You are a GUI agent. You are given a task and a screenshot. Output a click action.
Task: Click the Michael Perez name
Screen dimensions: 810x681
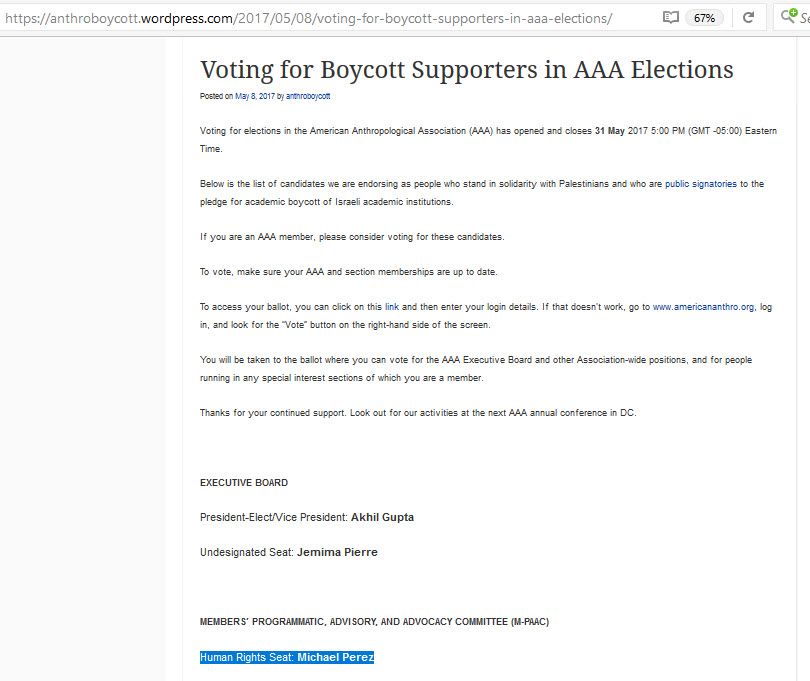(335, 657)
